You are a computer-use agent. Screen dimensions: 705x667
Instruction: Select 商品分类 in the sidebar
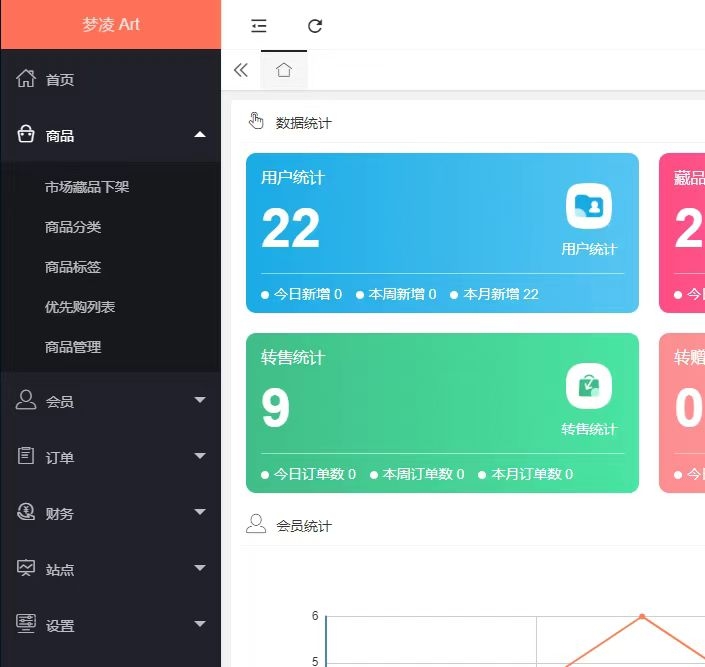click(x=73, y=227)
